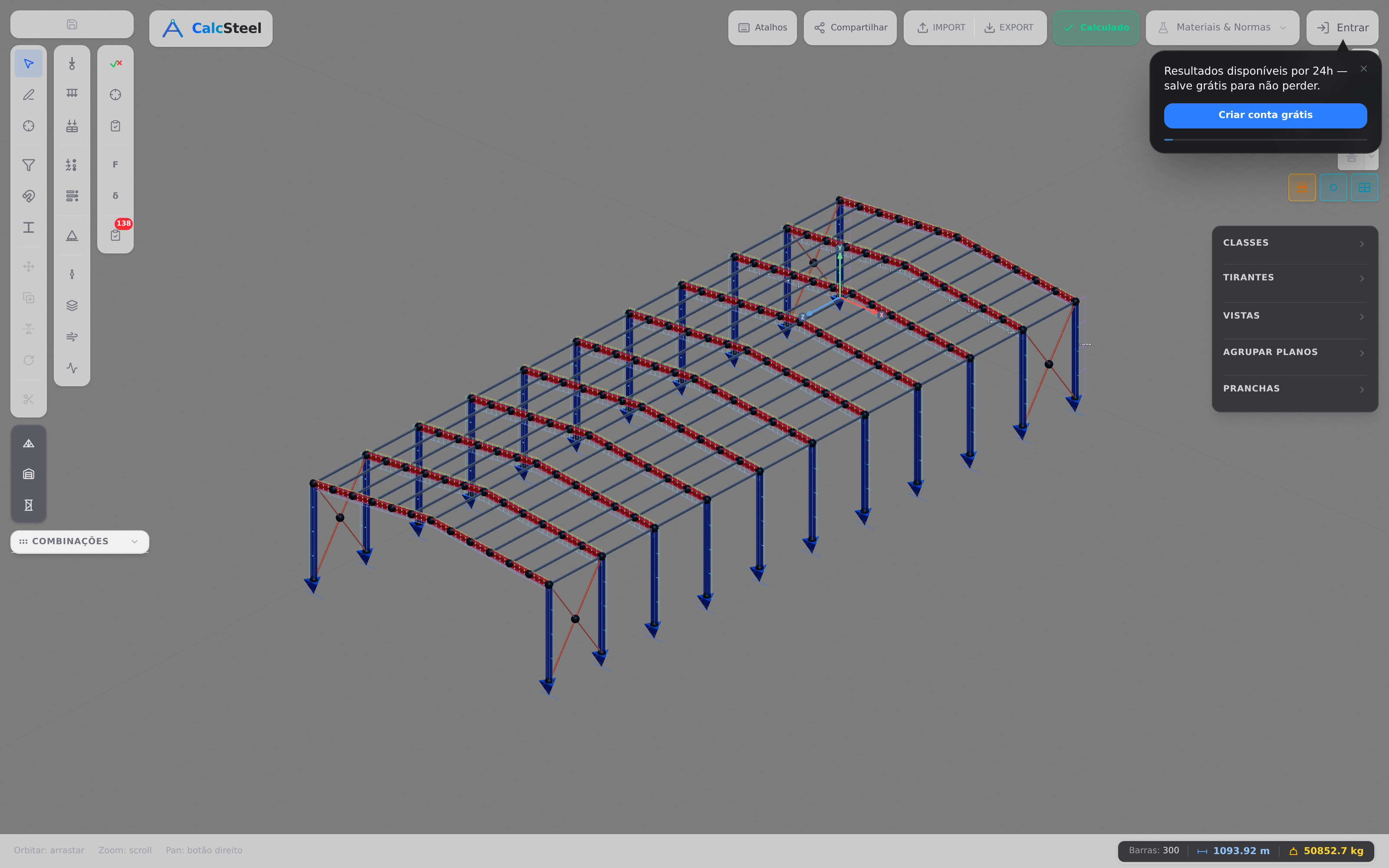
Task: Open the clipboard with the 138 badge
Action: (115, 235)
